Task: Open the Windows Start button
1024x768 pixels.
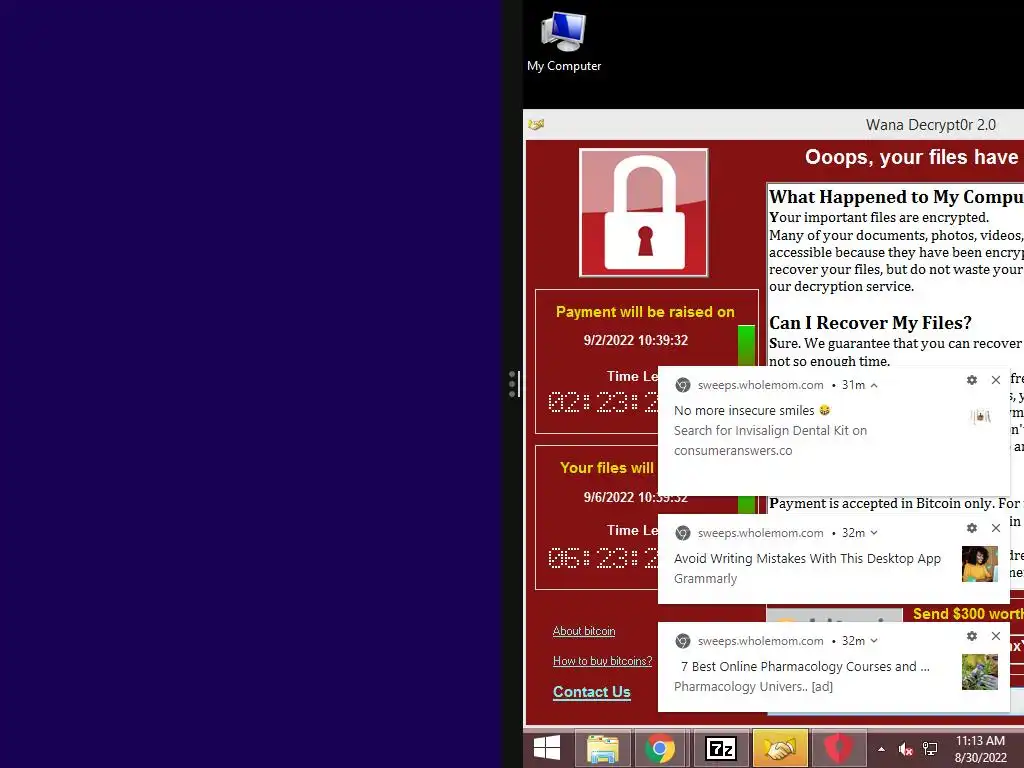Action: tap(547, 748)
